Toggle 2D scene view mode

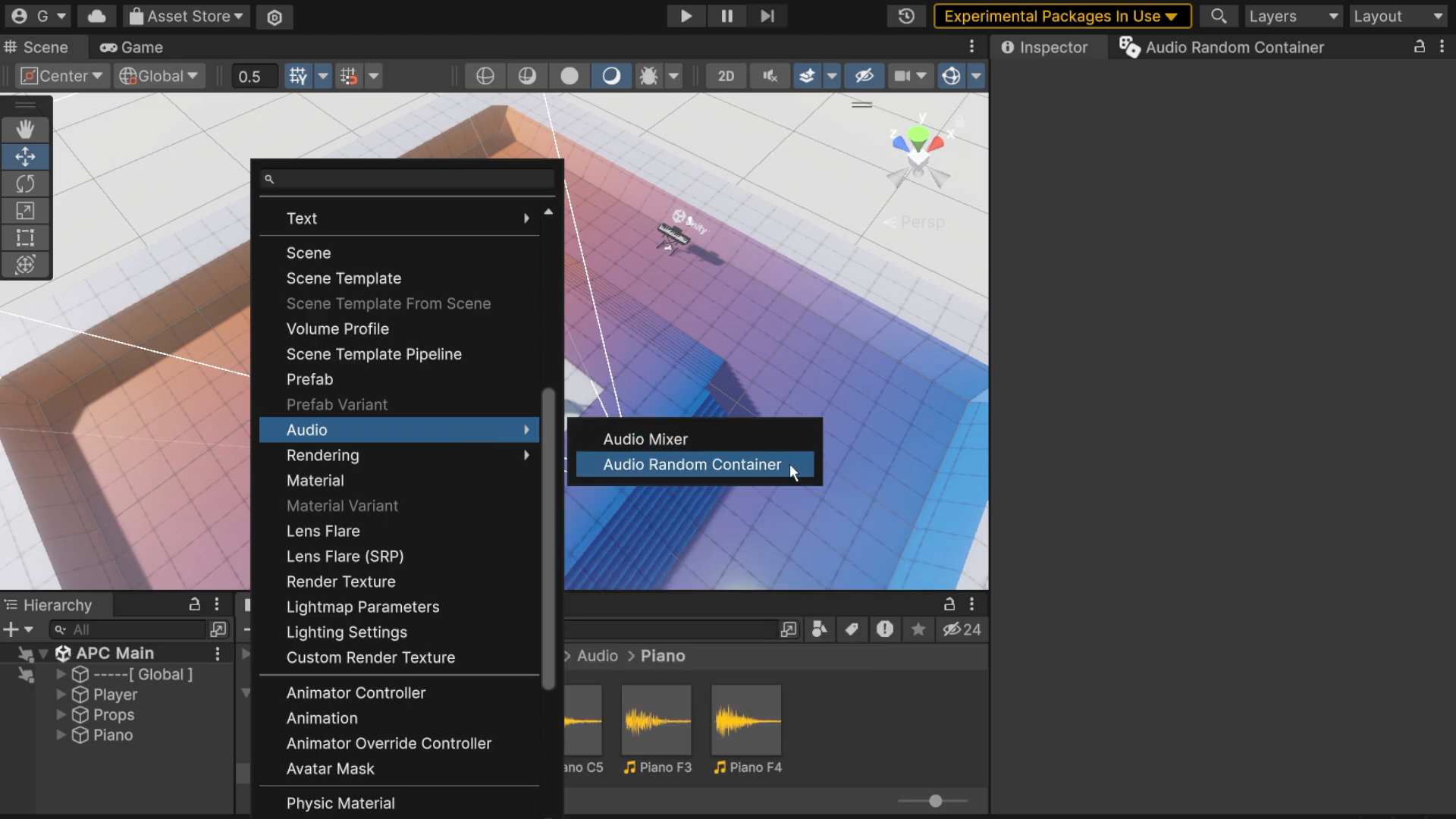point(726,76)
